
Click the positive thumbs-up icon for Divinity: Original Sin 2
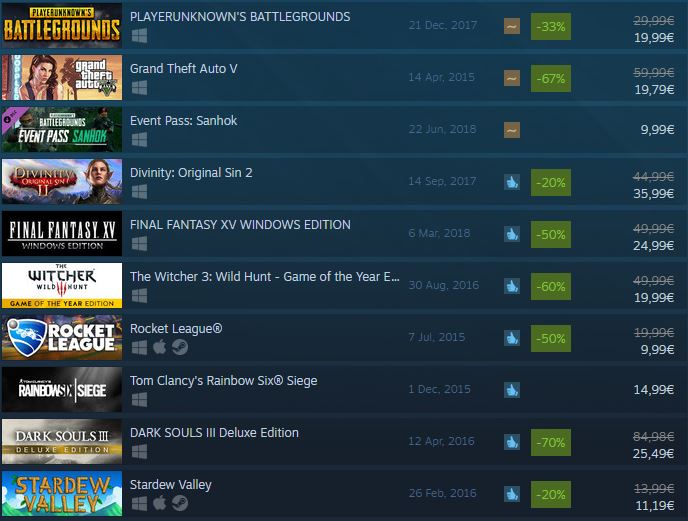tap(512, 182)
